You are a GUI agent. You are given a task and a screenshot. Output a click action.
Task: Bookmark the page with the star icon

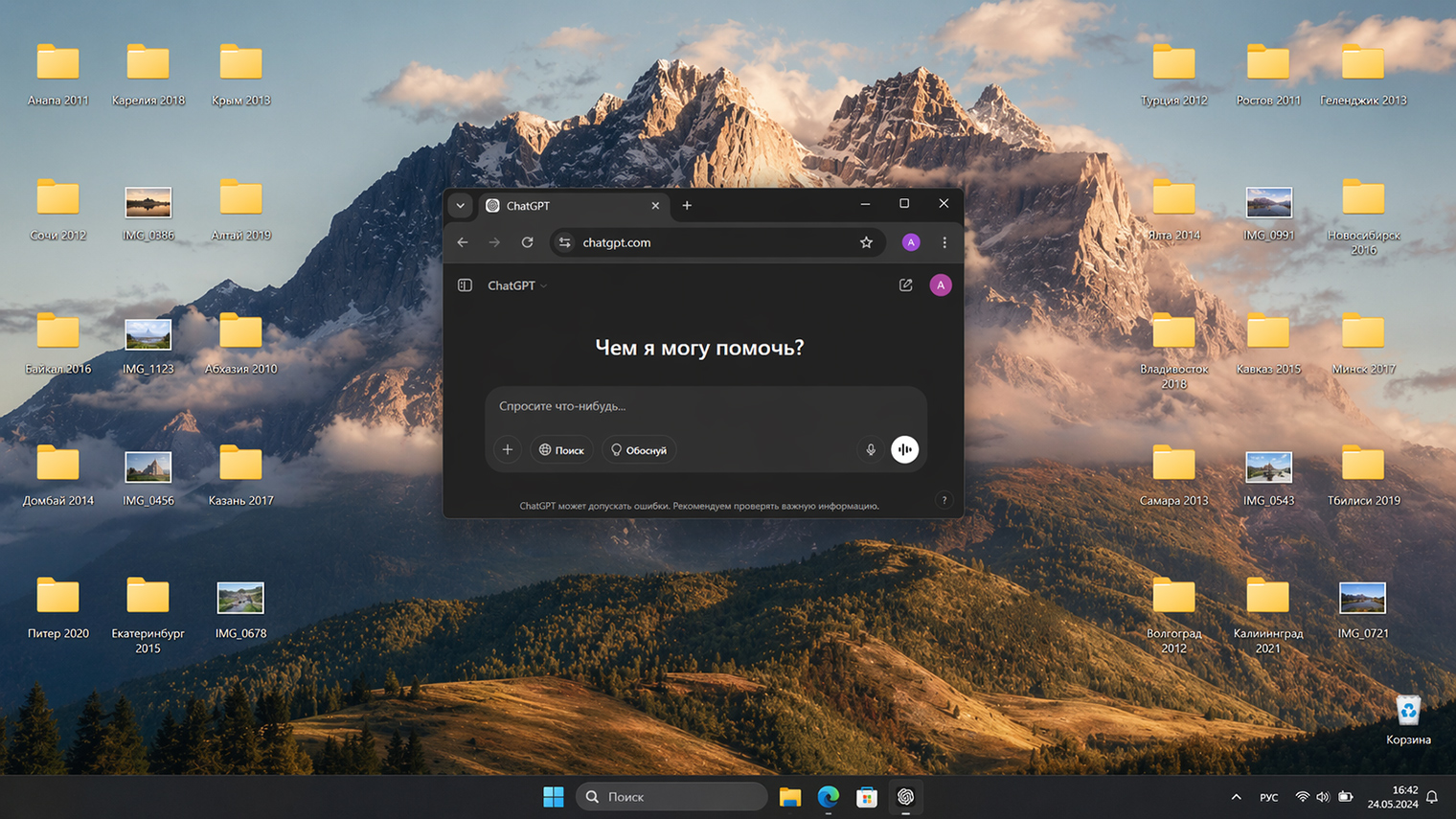[x=866, y=242]
